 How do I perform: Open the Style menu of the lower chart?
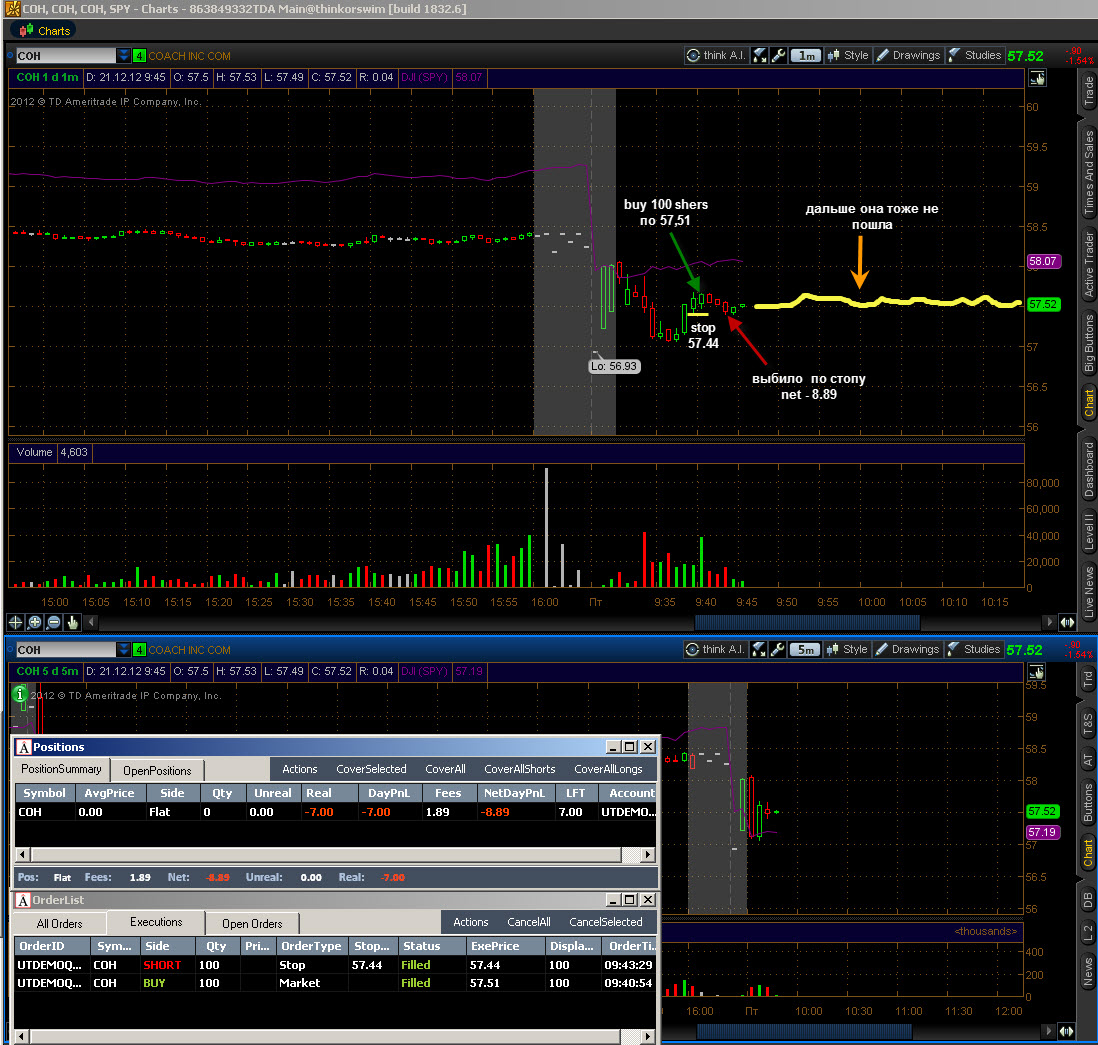tap(847, 649)
